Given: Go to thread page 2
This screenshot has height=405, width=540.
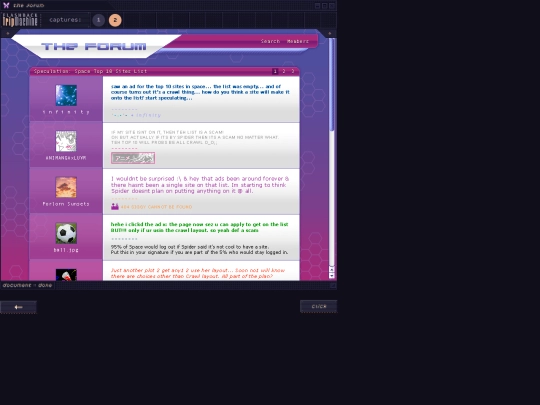Looking at the screenshot, I should click(284, 71).
